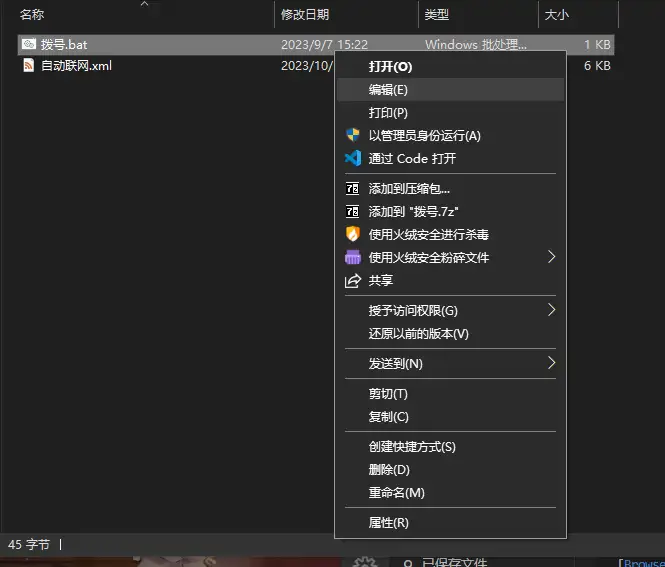The height and width of the screenshot is (567, 665).
Task: Sort by the 修改日期 column header
Action: point(305,15)
